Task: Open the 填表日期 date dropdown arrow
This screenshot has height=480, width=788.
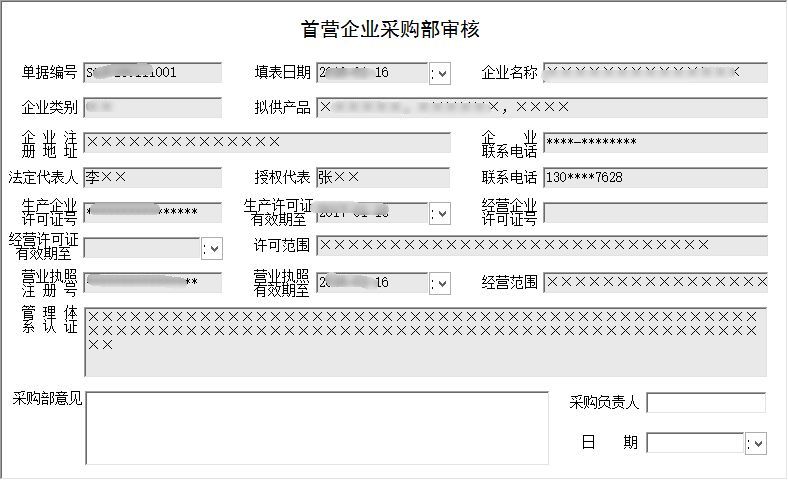Action: coord(440,74)
